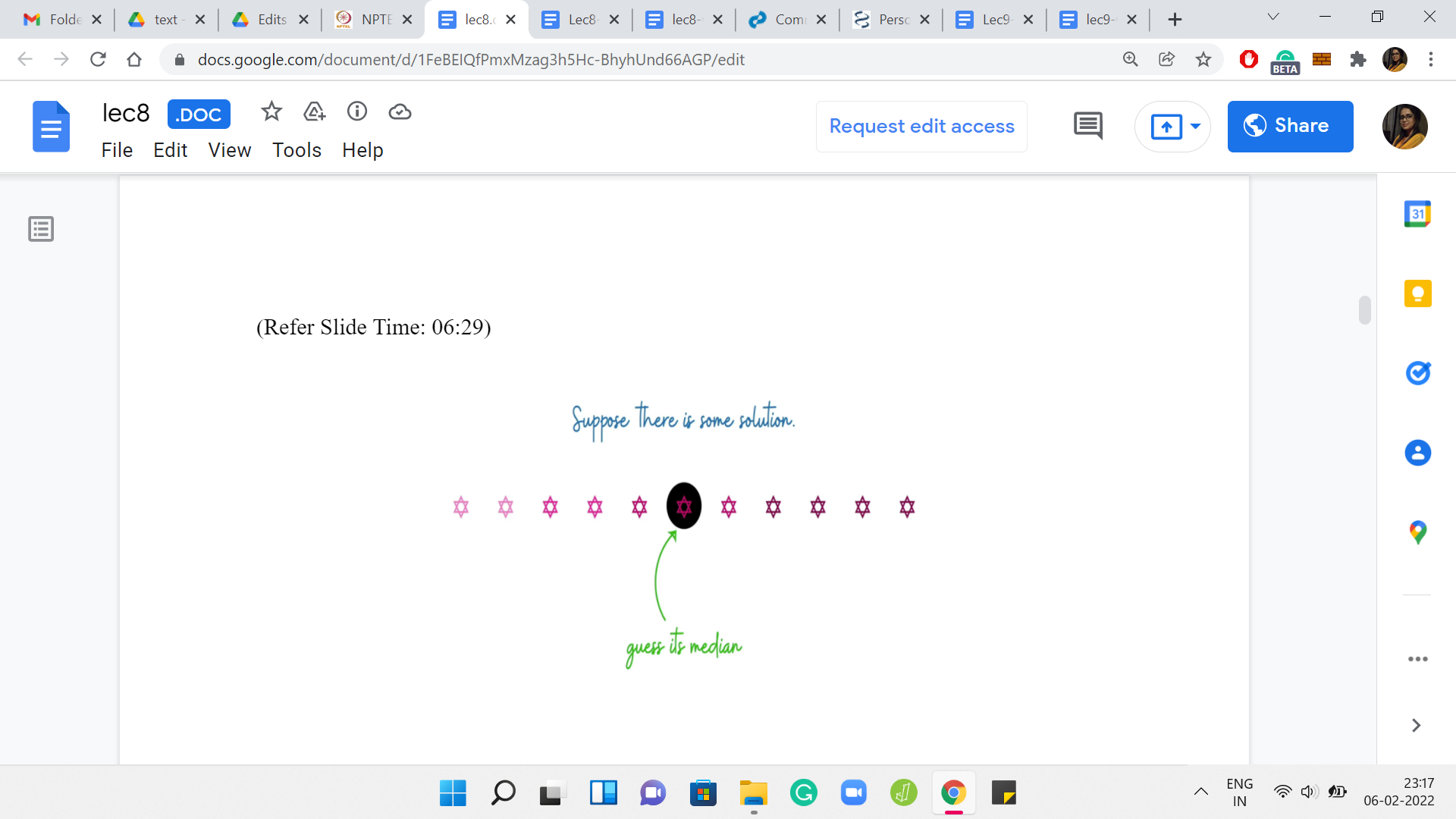1456x819 pixels.
Task: Open document details info icon
Action: 357,112
